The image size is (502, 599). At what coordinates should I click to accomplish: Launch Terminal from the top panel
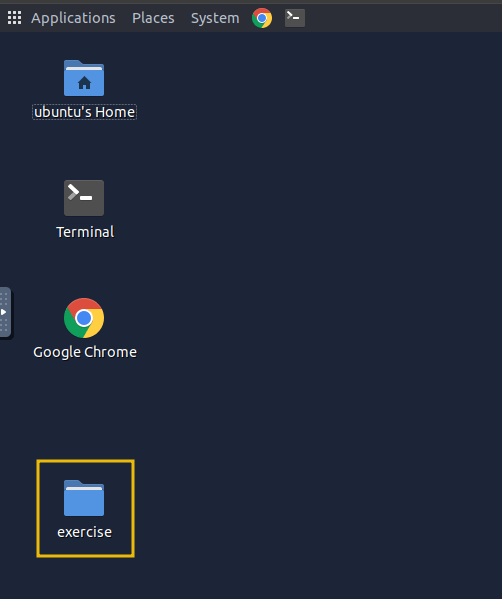pos(295,18)
